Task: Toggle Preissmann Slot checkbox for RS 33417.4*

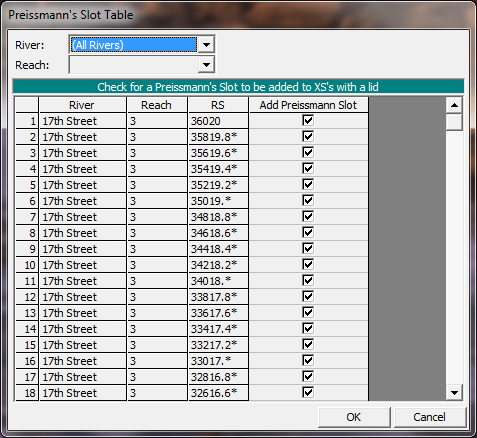Action: tap(308, 328)
